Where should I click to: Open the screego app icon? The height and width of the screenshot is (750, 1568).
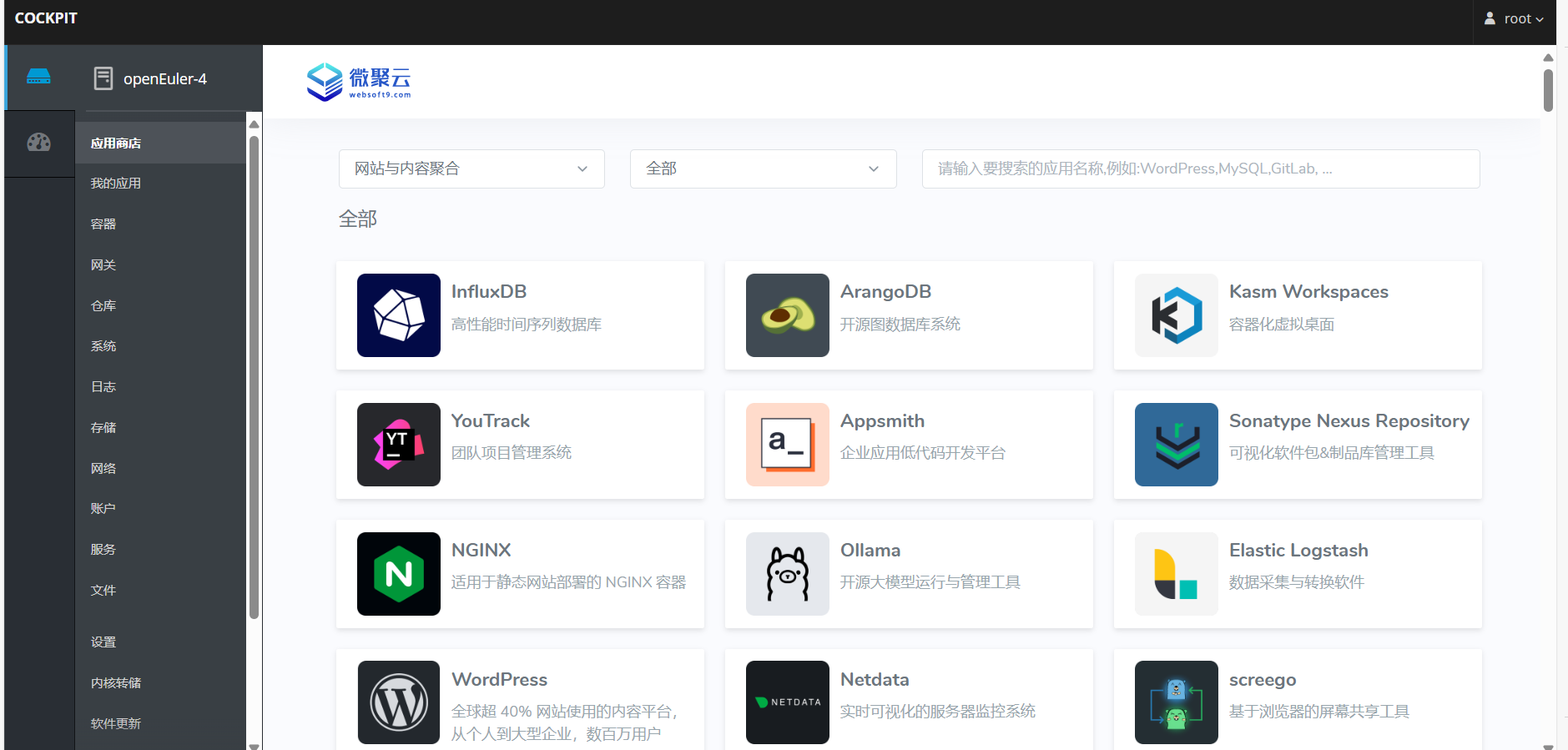[1177, 702]
